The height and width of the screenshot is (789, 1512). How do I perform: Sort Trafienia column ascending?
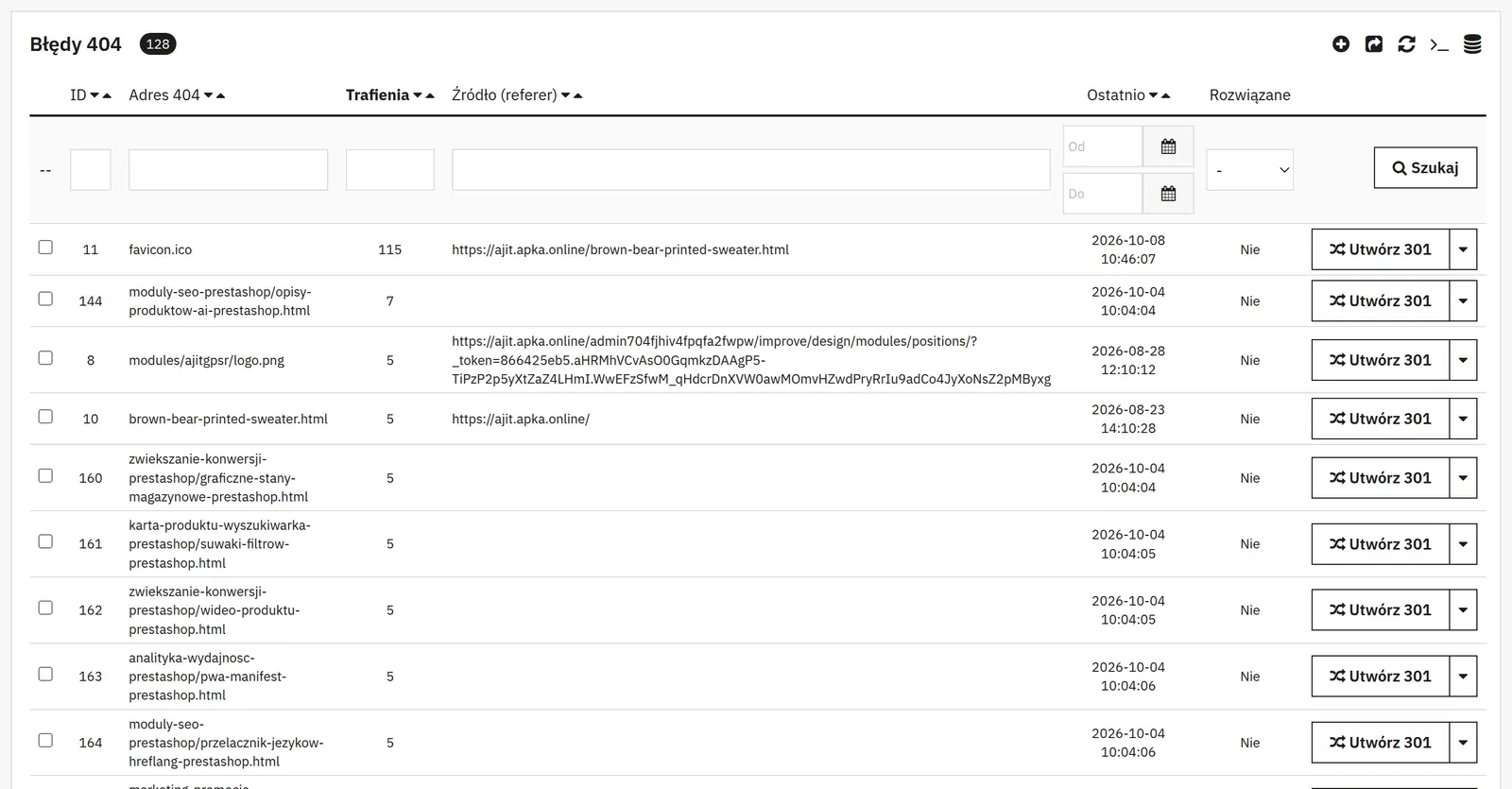point(430,95)
